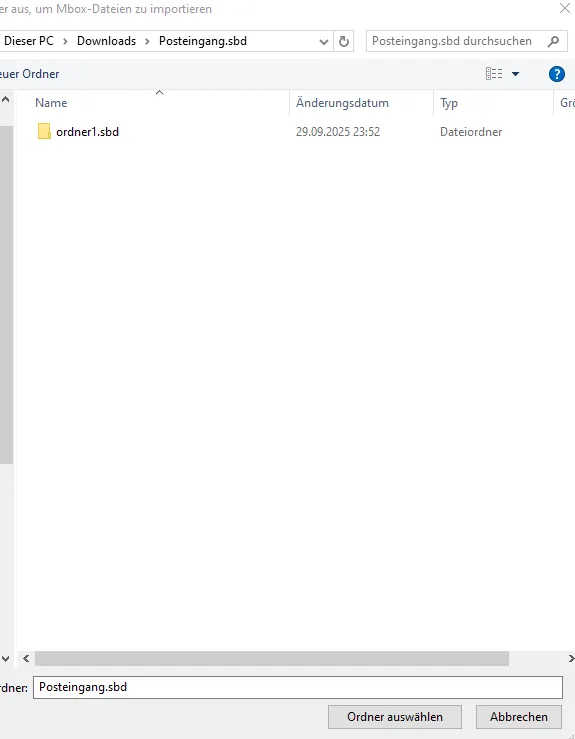Sort by the Name column header

pos(51,103)
